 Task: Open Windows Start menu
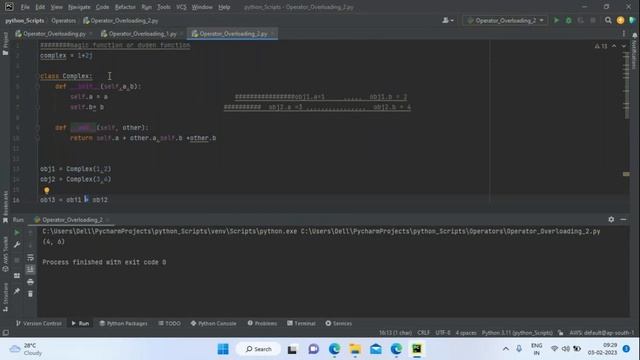(x=223, y=349)
